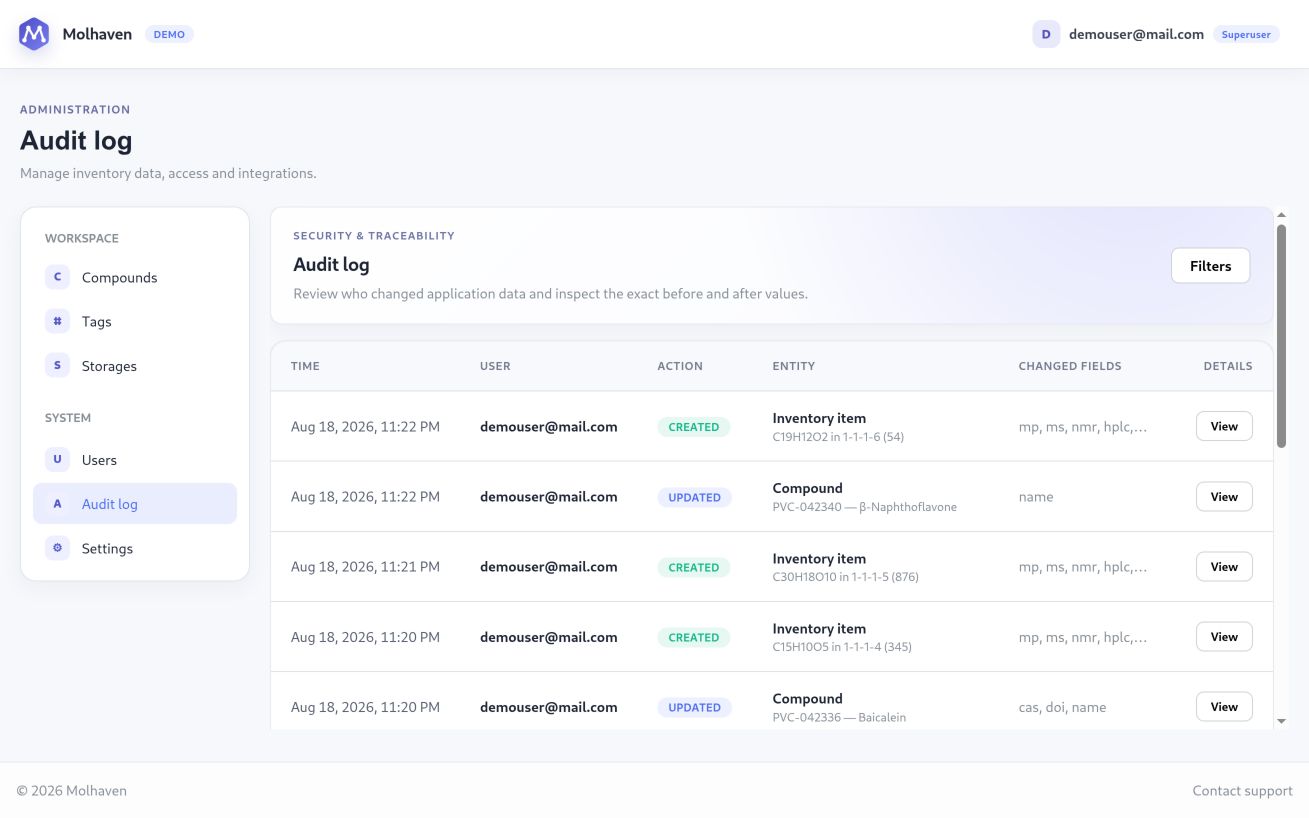This screenshot has width=1309, height=818.
Task: Click the Superuser role badge
Action: tap(1246, 34)
